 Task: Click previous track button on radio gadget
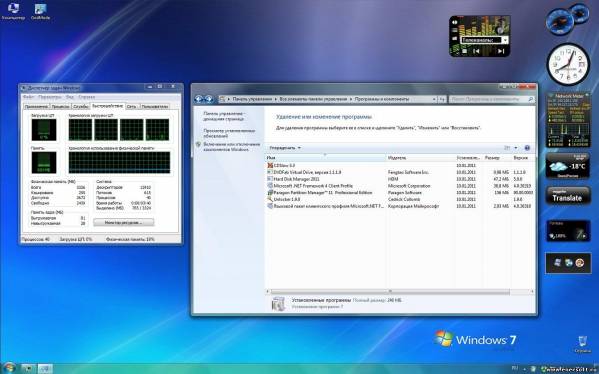[476, 51]
